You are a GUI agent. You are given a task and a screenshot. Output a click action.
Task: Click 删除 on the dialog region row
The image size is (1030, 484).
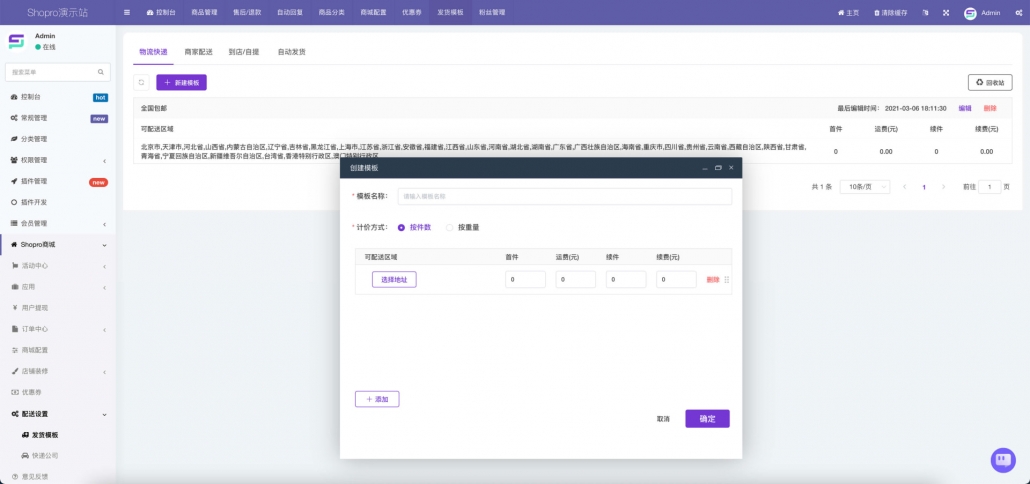(x=713, y=280)
